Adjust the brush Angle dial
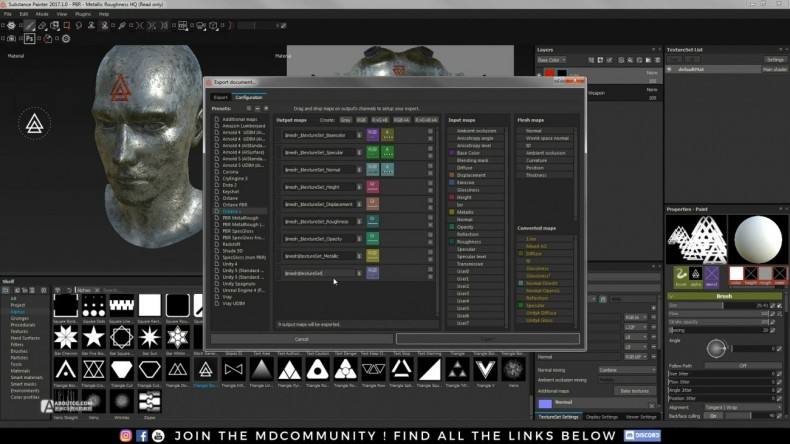The width and height of the screenshot is (790, 444). tap(715, 348)
